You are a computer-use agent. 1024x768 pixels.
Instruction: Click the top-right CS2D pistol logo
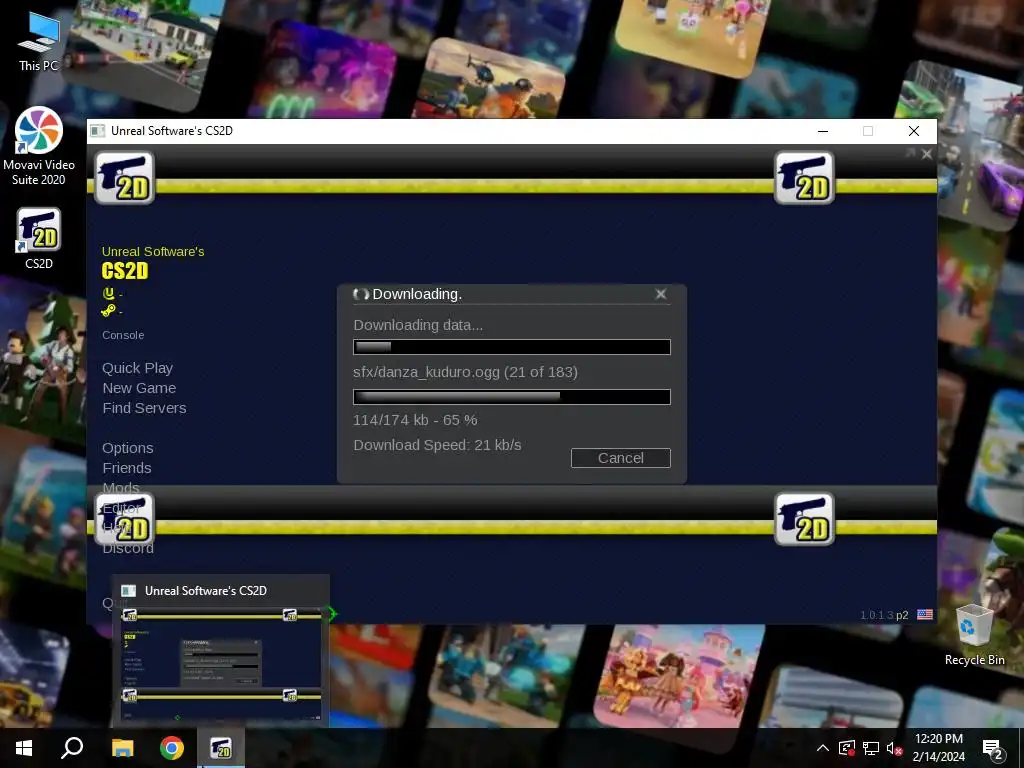pyautogui.click(x=804, y=178)
